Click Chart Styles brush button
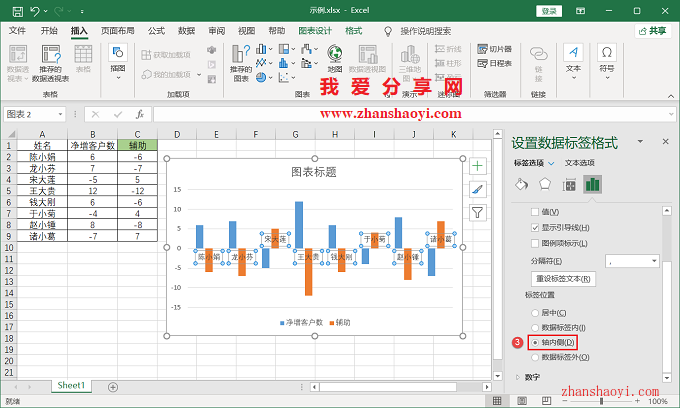 [x=477, y=189]
